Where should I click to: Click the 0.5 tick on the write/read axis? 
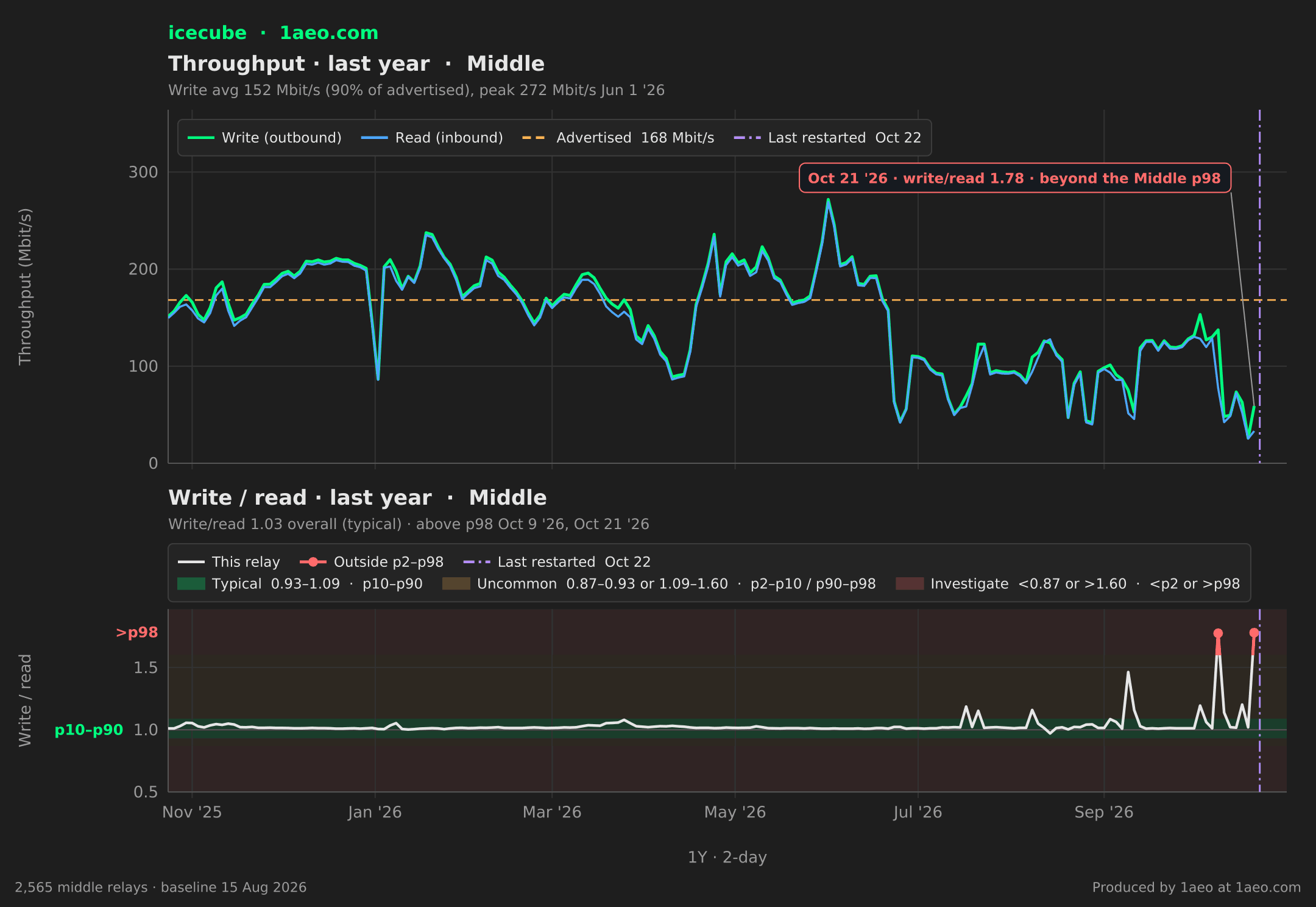click(146, 792)
